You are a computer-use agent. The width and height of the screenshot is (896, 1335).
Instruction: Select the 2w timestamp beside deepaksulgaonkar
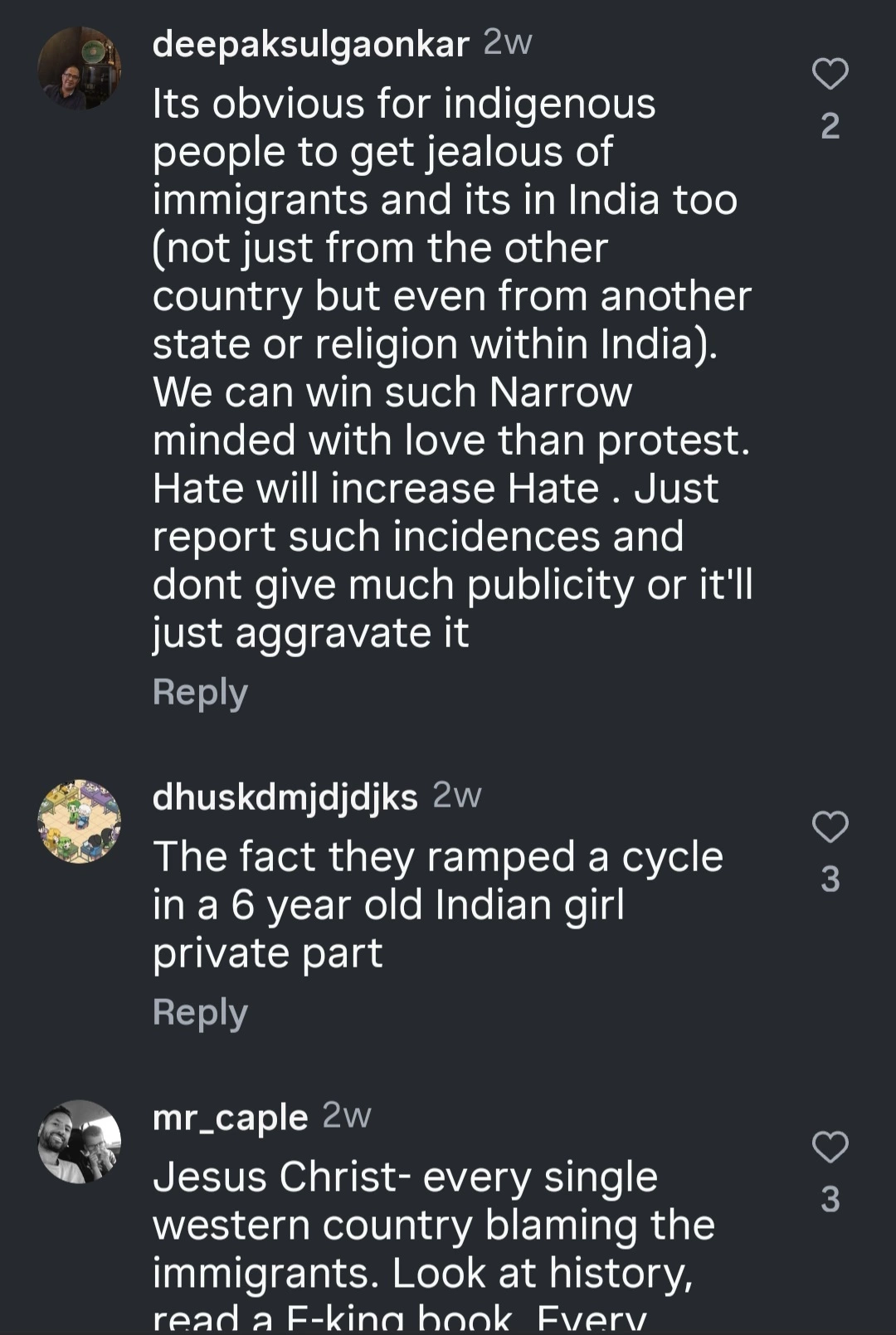(x=508, y=42)
